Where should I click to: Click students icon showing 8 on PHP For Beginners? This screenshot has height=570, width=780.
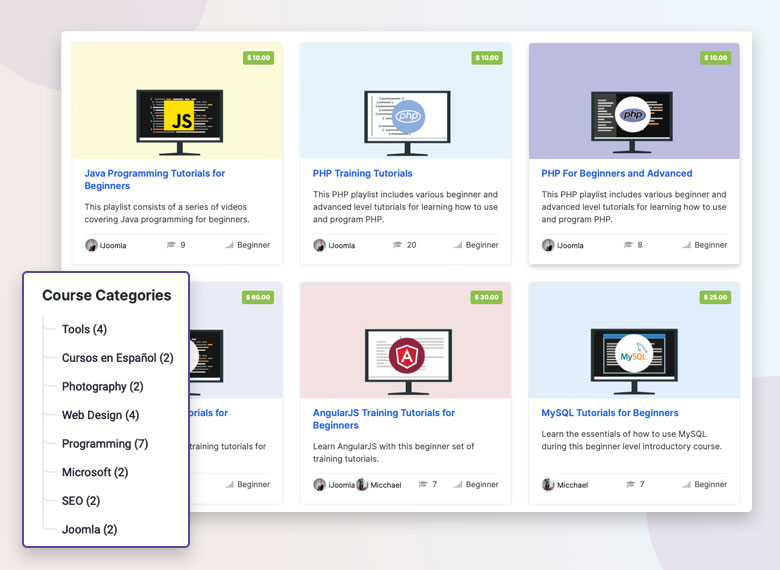point(628,245)
